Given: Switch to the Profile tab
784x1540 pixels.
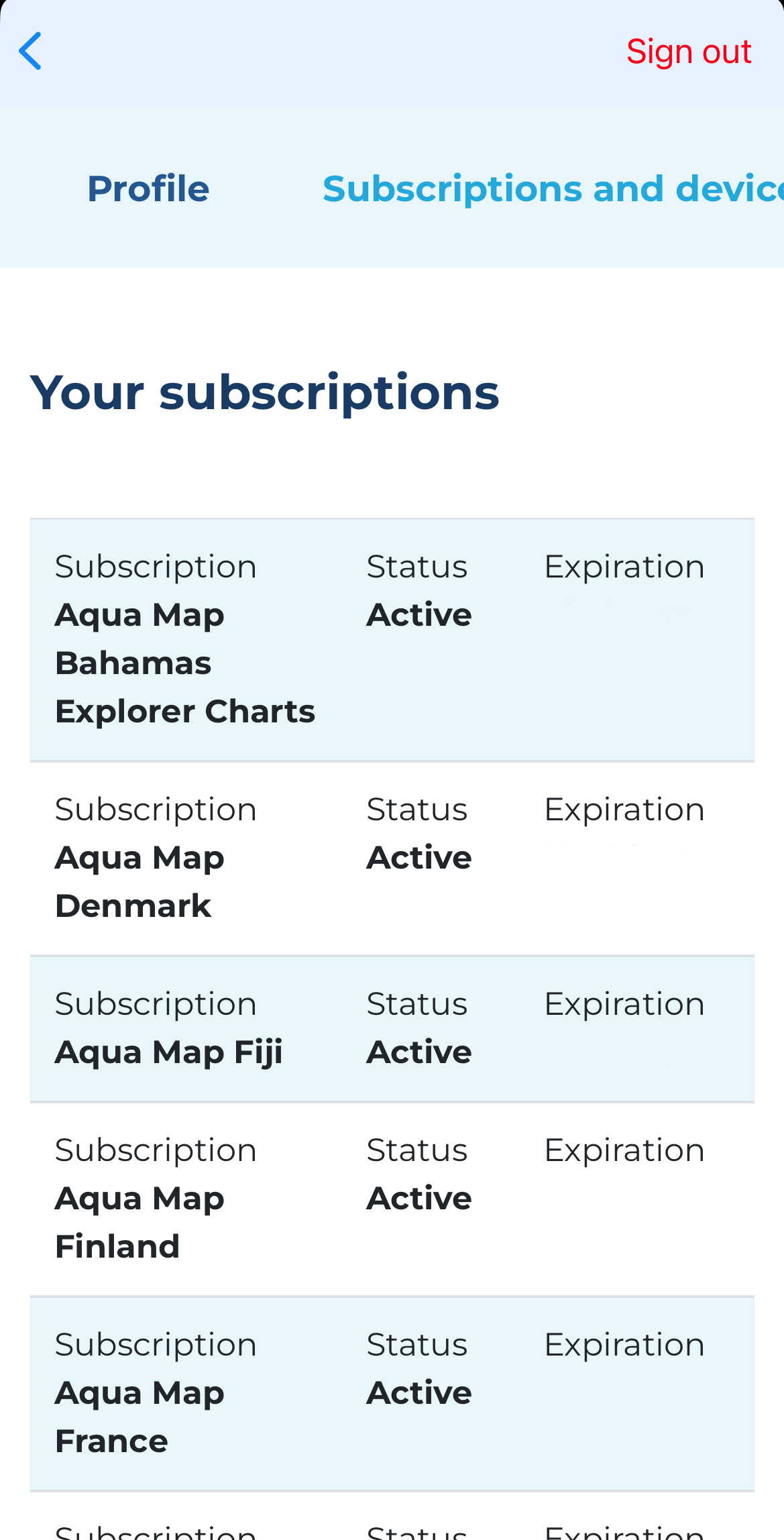Looking at the screenshot, I should (x=148, y=188).
